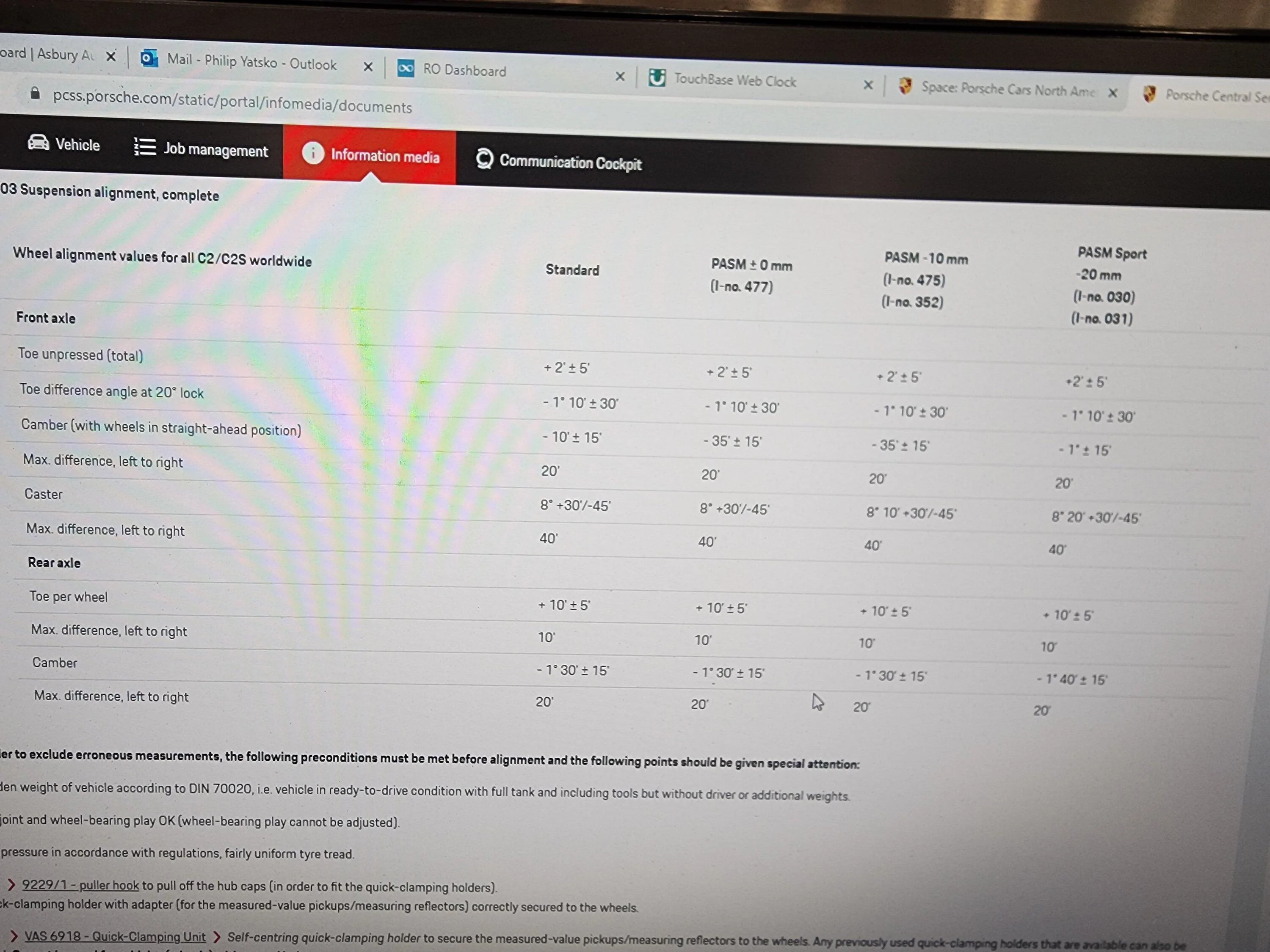Click the Vehicle car icon
1270x952 pixels.
(x=39, y=142)
